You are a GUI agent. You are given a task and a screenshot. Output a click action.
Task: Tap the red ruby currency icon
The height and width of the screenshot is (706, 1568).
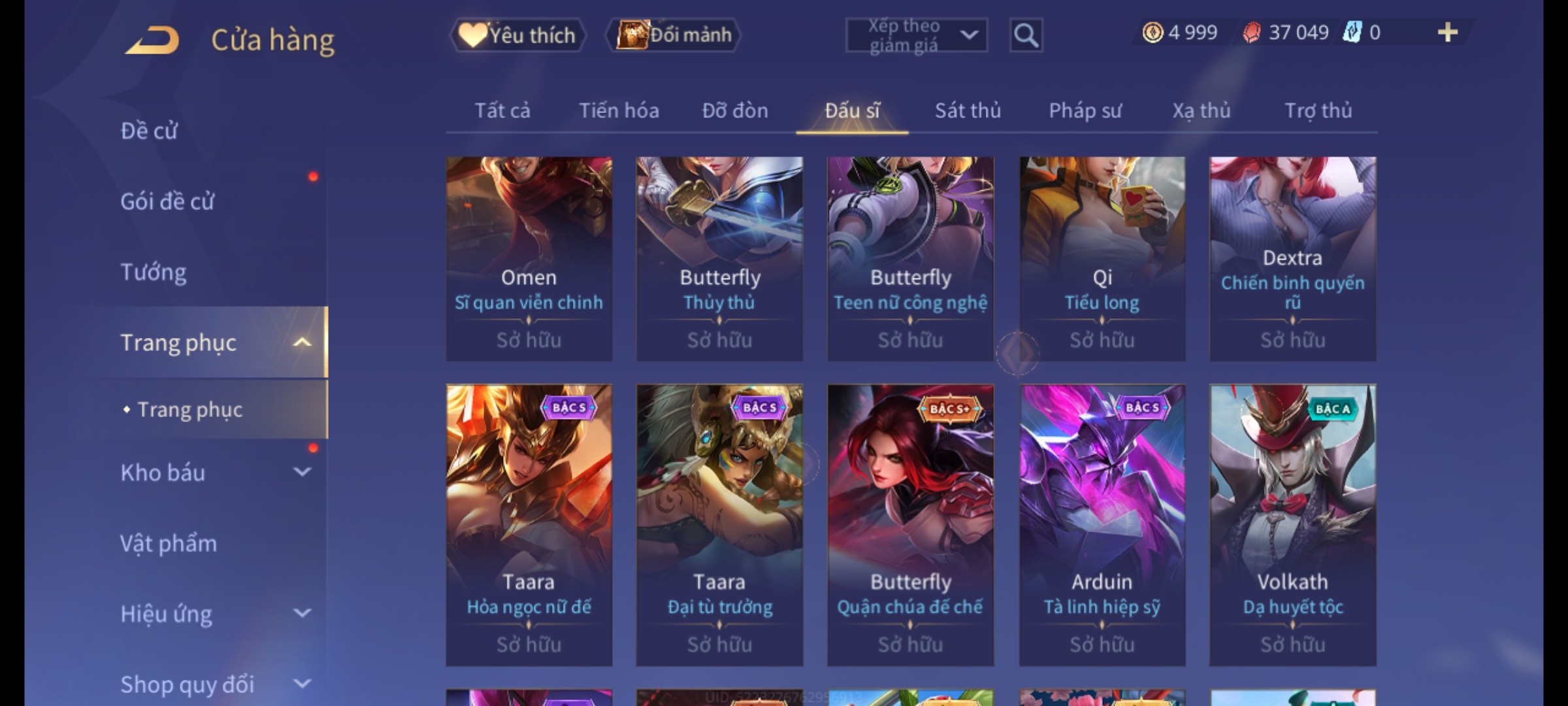(x=1252, y=33)
